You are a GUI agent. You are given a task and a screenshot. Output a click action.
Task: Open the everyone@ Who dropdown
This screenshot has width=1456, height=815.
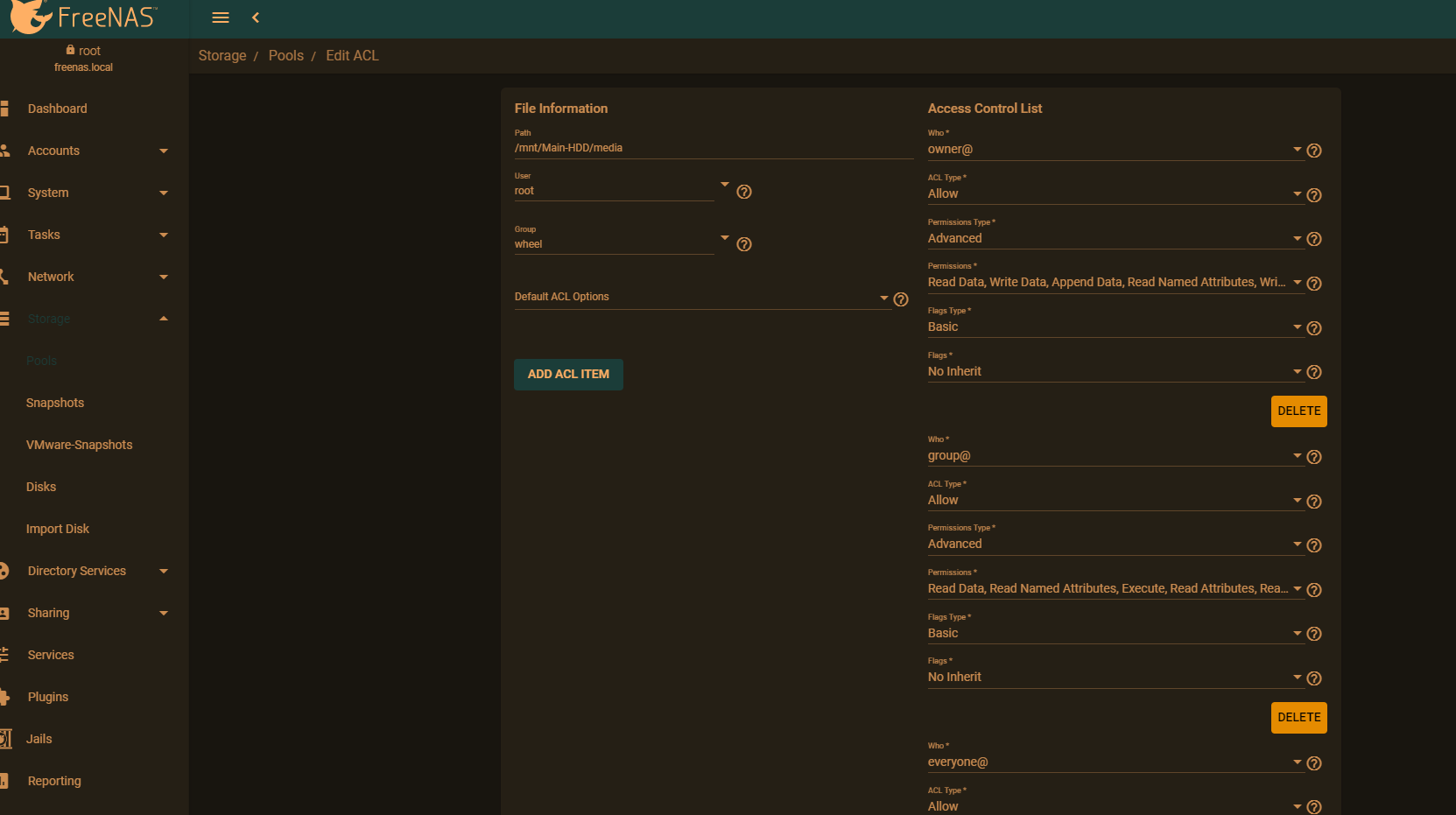pyautogui.click(x=1115, y=762)
